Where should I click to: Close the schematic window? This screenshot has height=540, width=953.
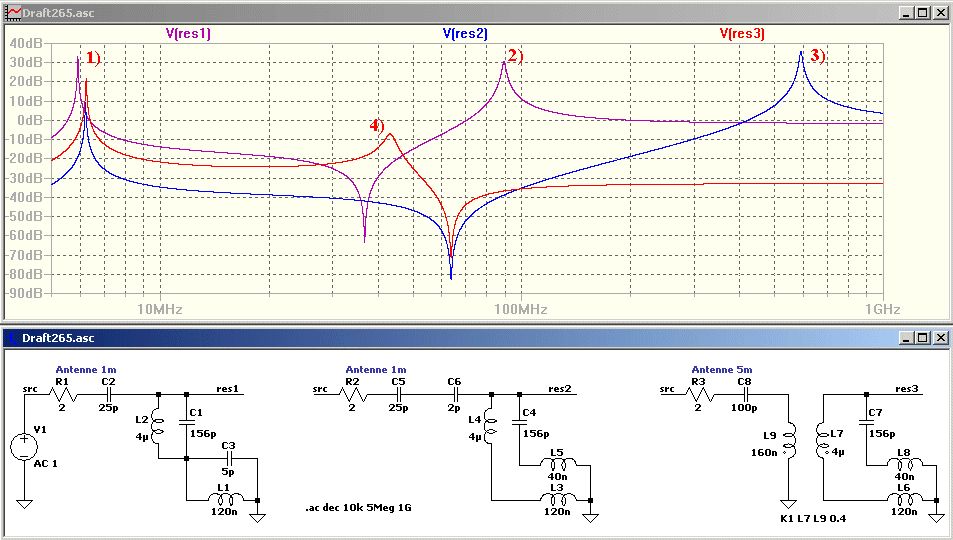click(x=940, y=338)
